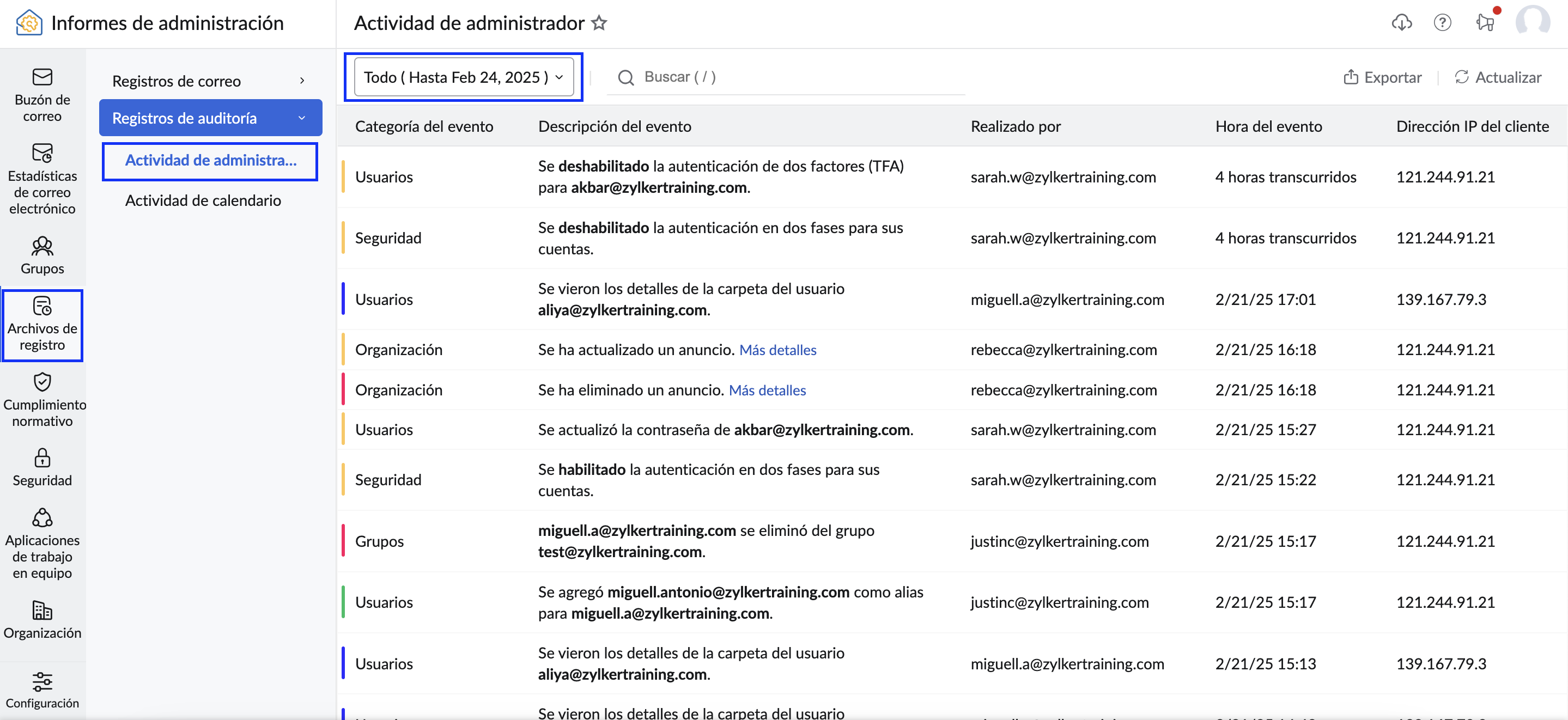Viewport: 1568px width, 720px height.
Task: Open Aplicaciones de trabajo en equipo
Action: tap(42, 544)
